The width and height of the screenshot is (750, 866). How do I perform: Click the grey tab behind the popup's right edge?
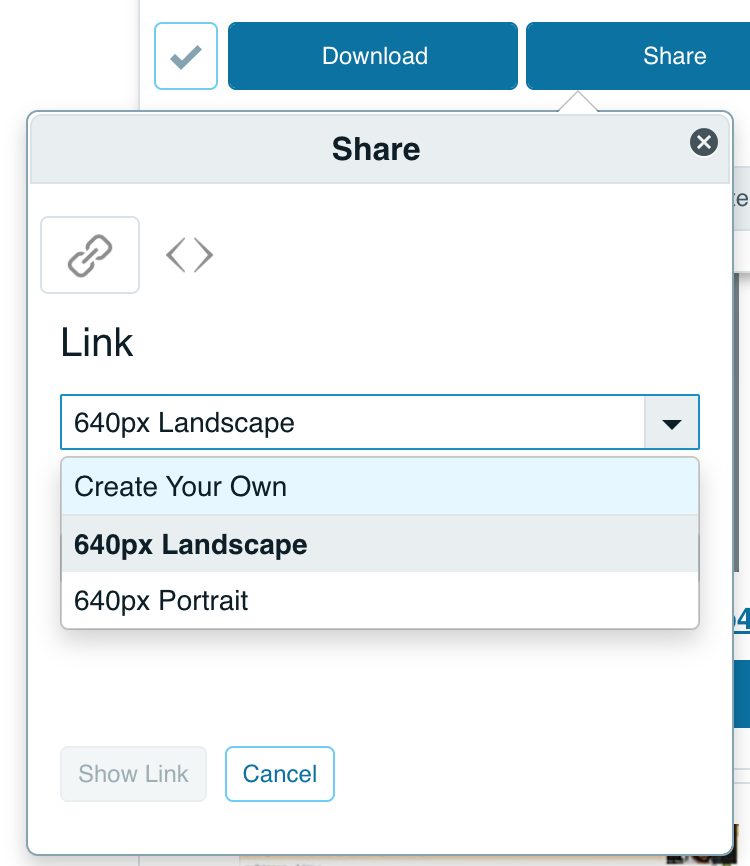[x=741, y=199]
